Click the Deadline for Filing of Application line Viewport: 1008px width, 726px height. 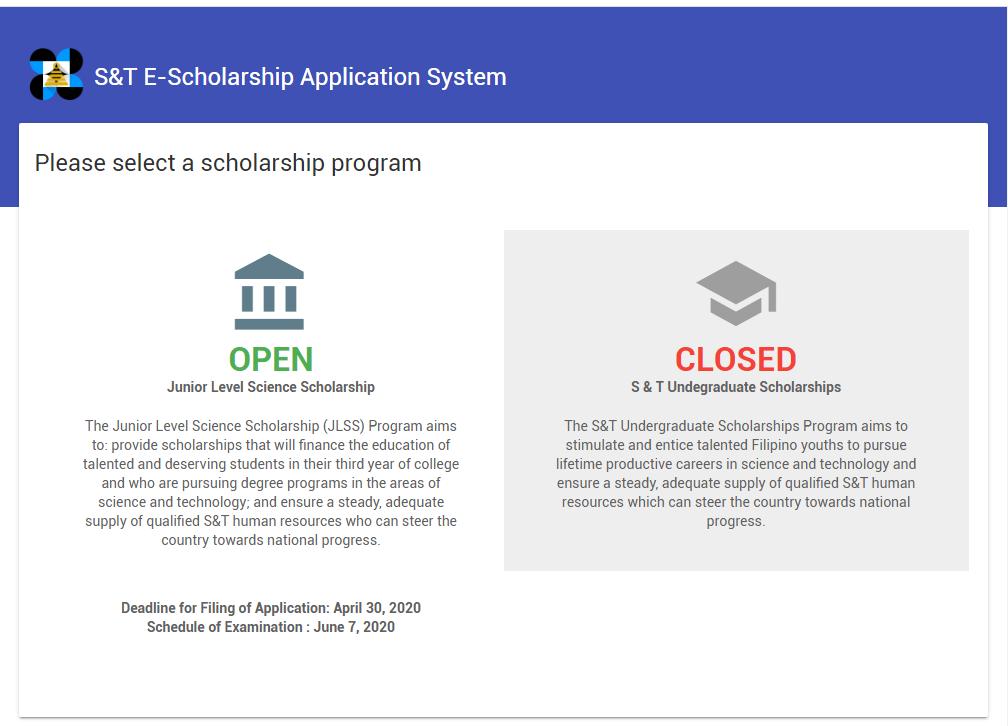(270, 607)
